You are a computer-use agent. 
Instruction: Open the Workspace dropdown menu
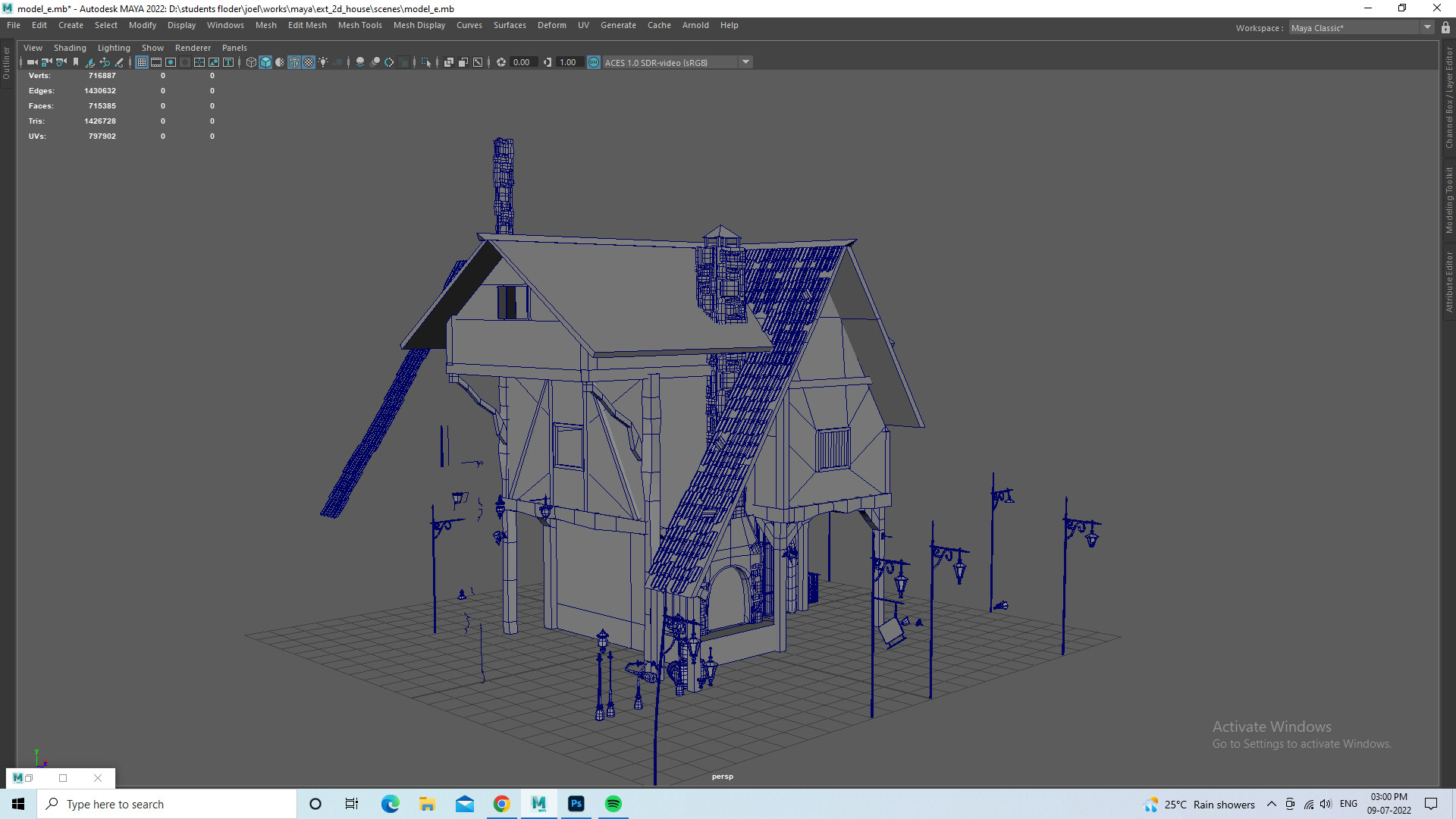tap(1426, 27)
